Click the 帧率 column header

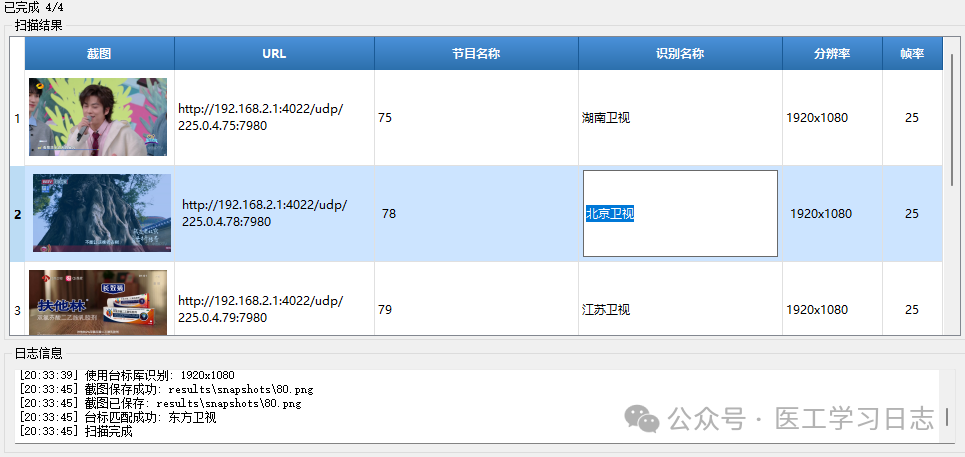(911, 54)
